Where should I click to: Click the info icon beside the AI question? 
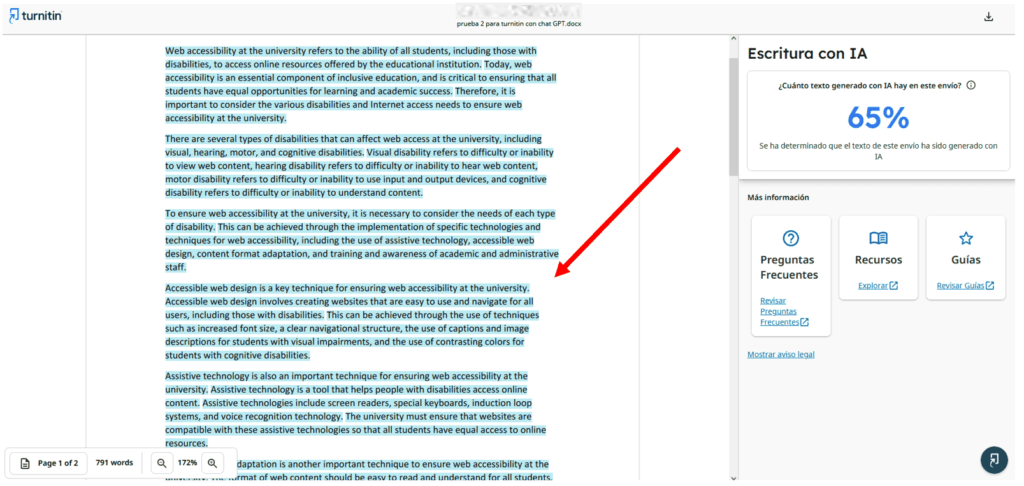coord(971,86)
